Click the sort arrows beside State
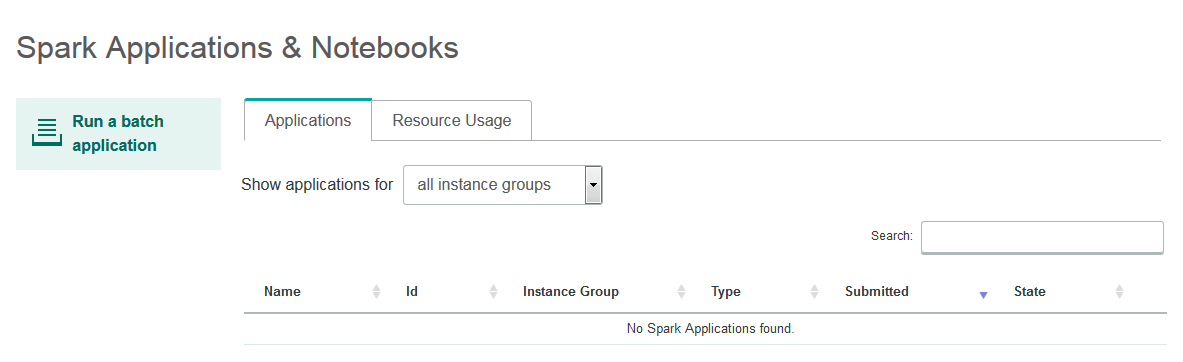This screenshot has width=1183, height=362. pyautogui.click(x=1120, y=292)
